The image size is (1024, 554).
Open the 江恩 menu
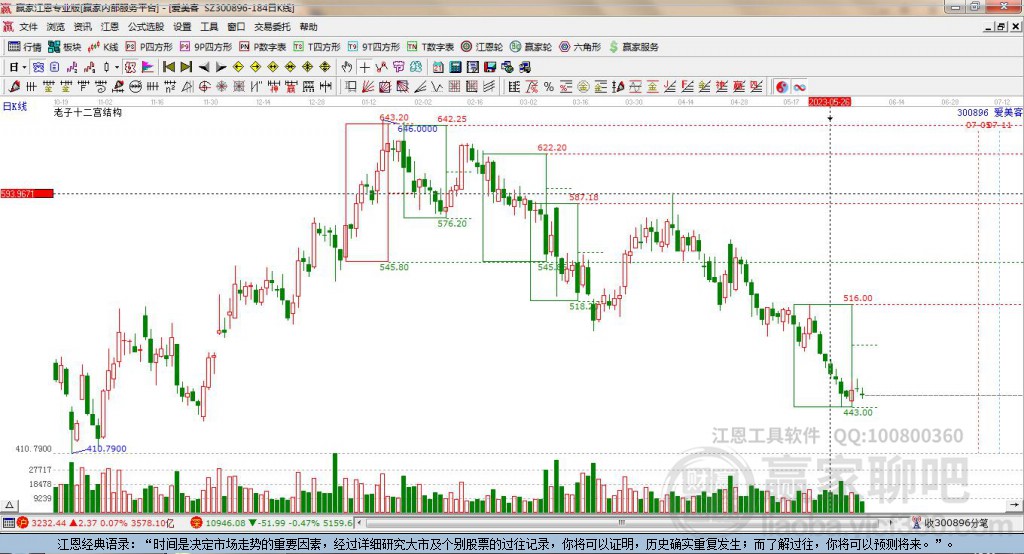tap(110, 27)
